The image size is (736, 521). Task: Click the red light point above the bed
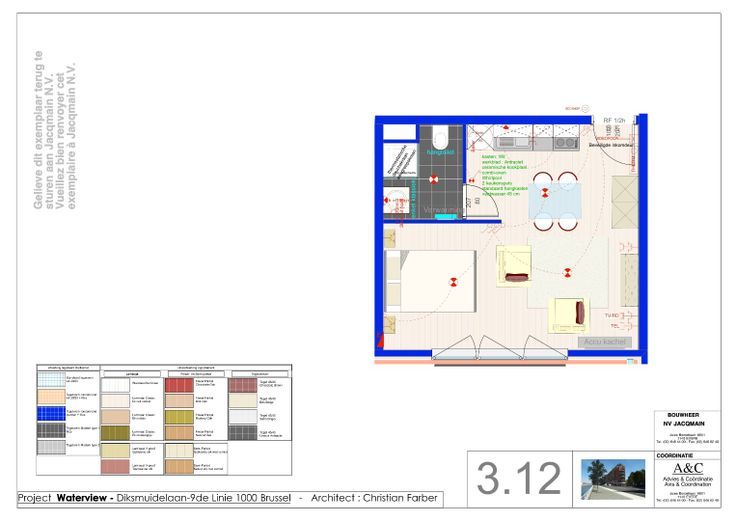pos(453,283)
